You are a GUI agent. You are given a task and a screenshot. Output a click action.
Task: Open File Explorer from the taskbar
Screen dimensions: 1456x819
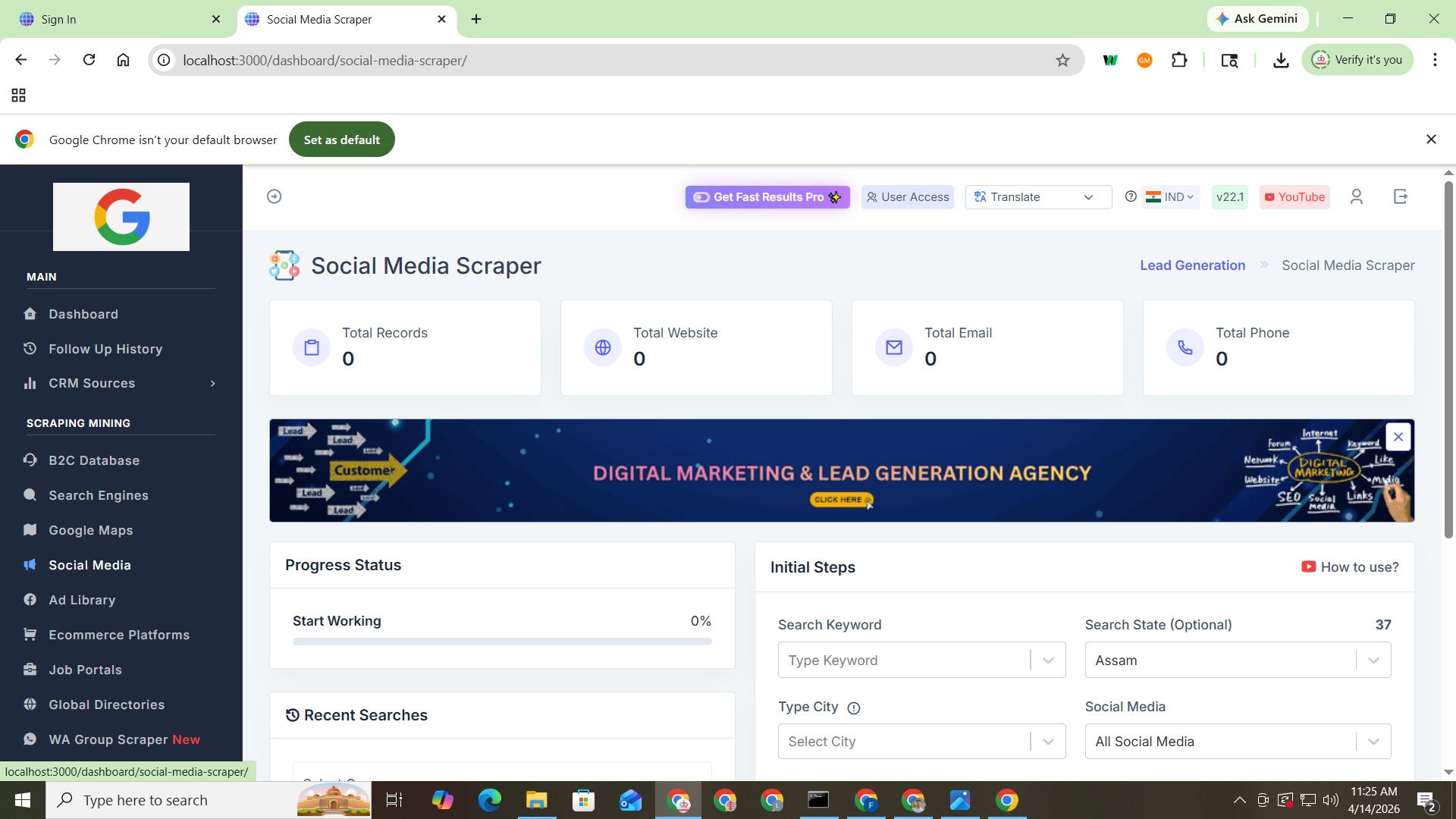pyautogui.click(x=537, y=800)
